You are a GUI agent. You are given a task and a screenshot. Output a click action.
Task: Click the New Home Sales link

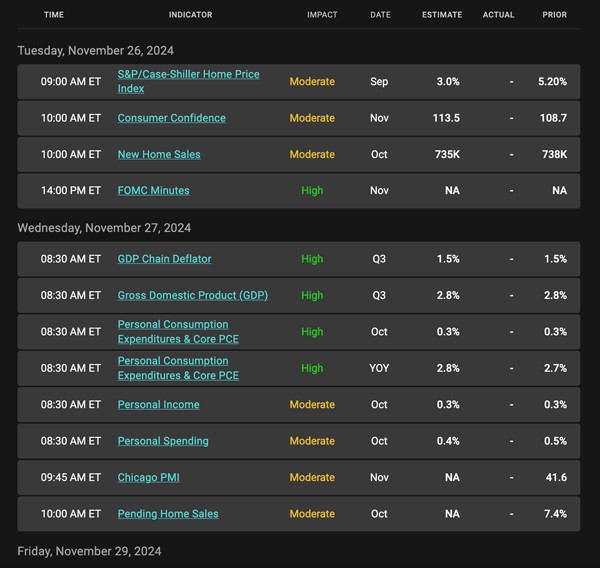click(x=159, y=154)
